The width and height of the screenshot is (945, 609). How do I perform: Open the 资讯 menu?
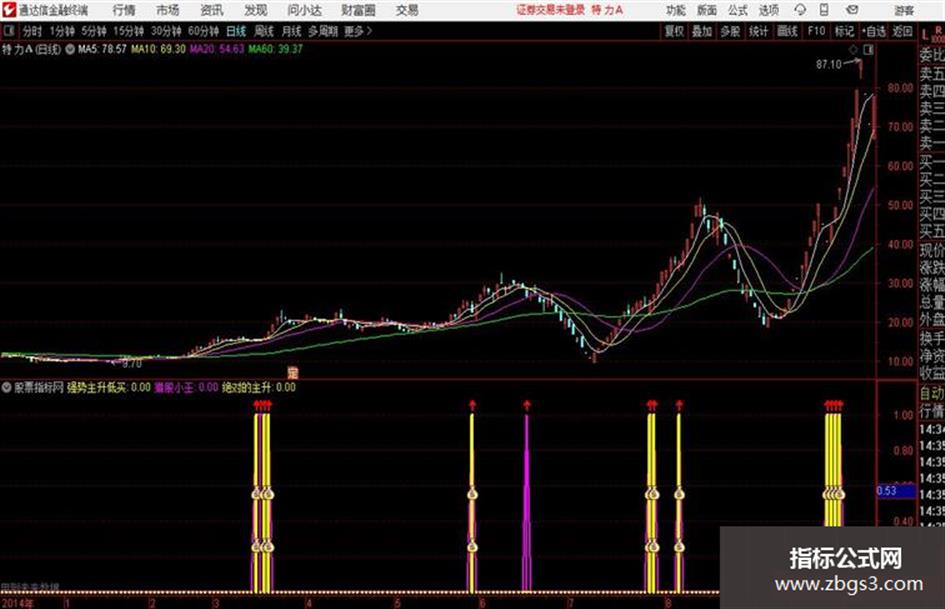click(x=212, y=10)
